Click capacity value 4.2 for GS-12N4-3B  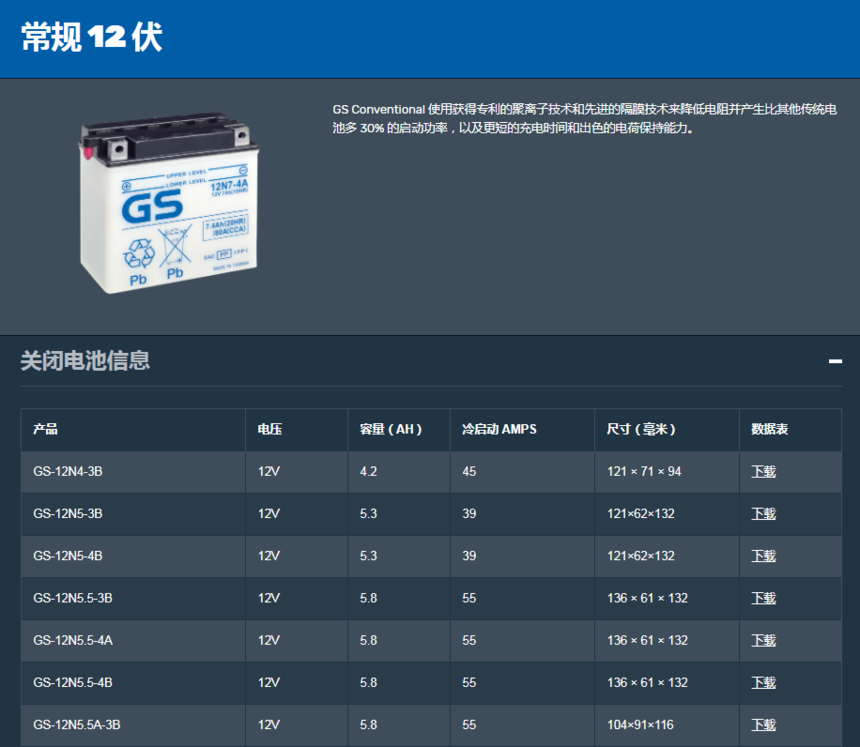click(x=369, y=471)
